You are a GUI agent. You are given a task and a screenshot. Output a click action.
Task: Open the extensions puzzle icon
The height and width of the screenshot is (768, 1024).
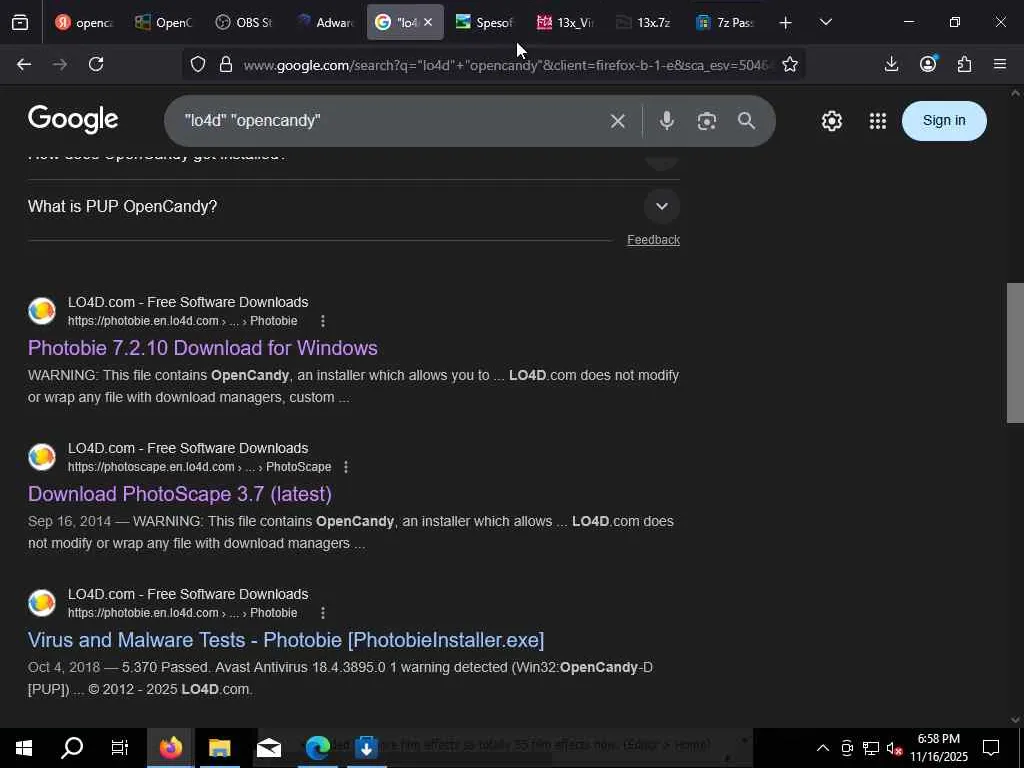[x=964, y=64]
